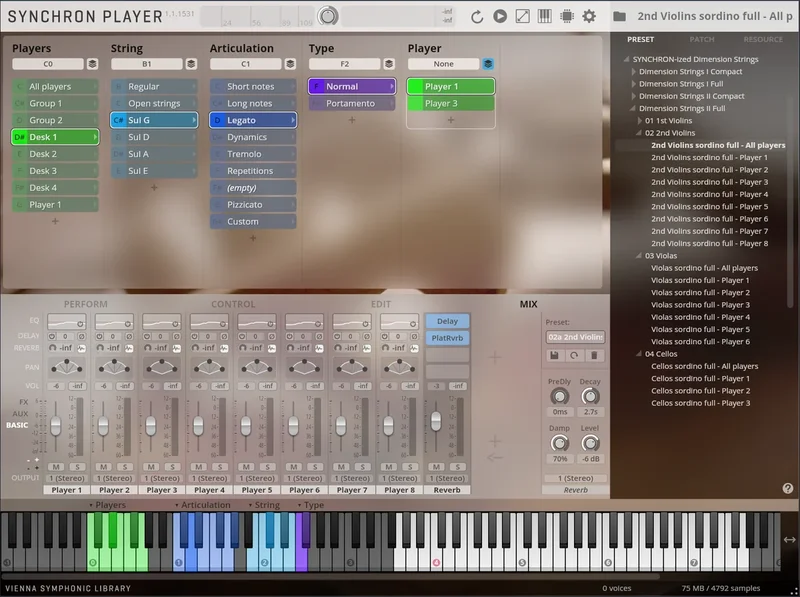
Task: Click the blue stack icon next to Player None
Action: 488,64
